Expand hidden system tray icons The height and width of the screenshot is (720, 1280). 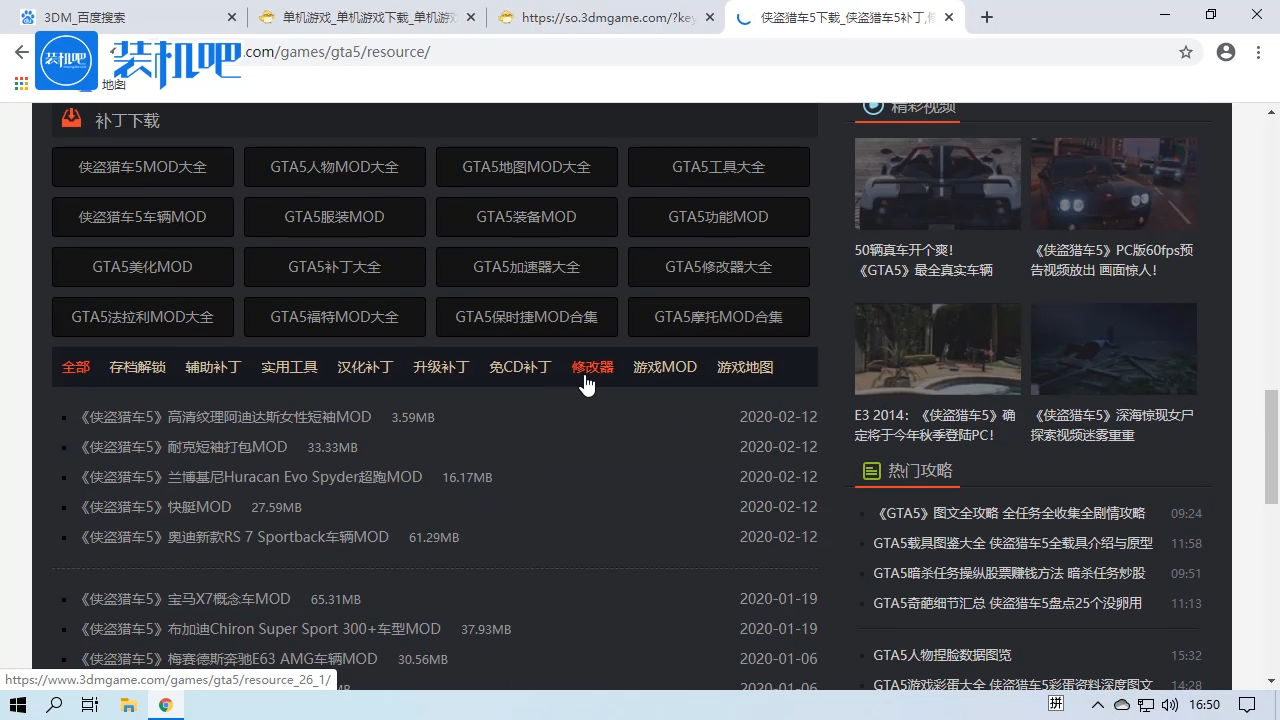(x=1097, y=705)
